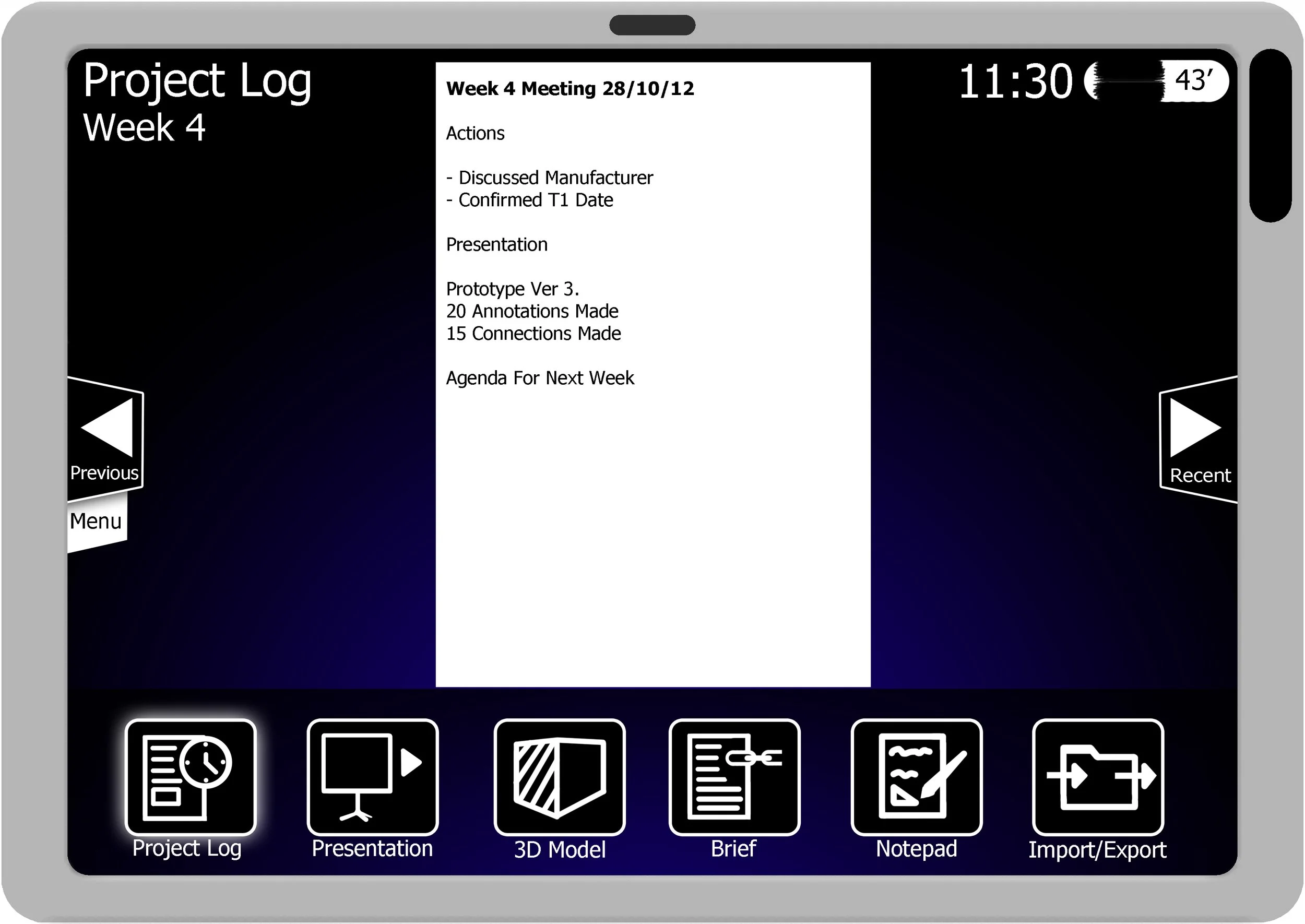Open the Project Log icon
The width and height of the screenshot is (1305, 924).
click(x=191, y=777)
